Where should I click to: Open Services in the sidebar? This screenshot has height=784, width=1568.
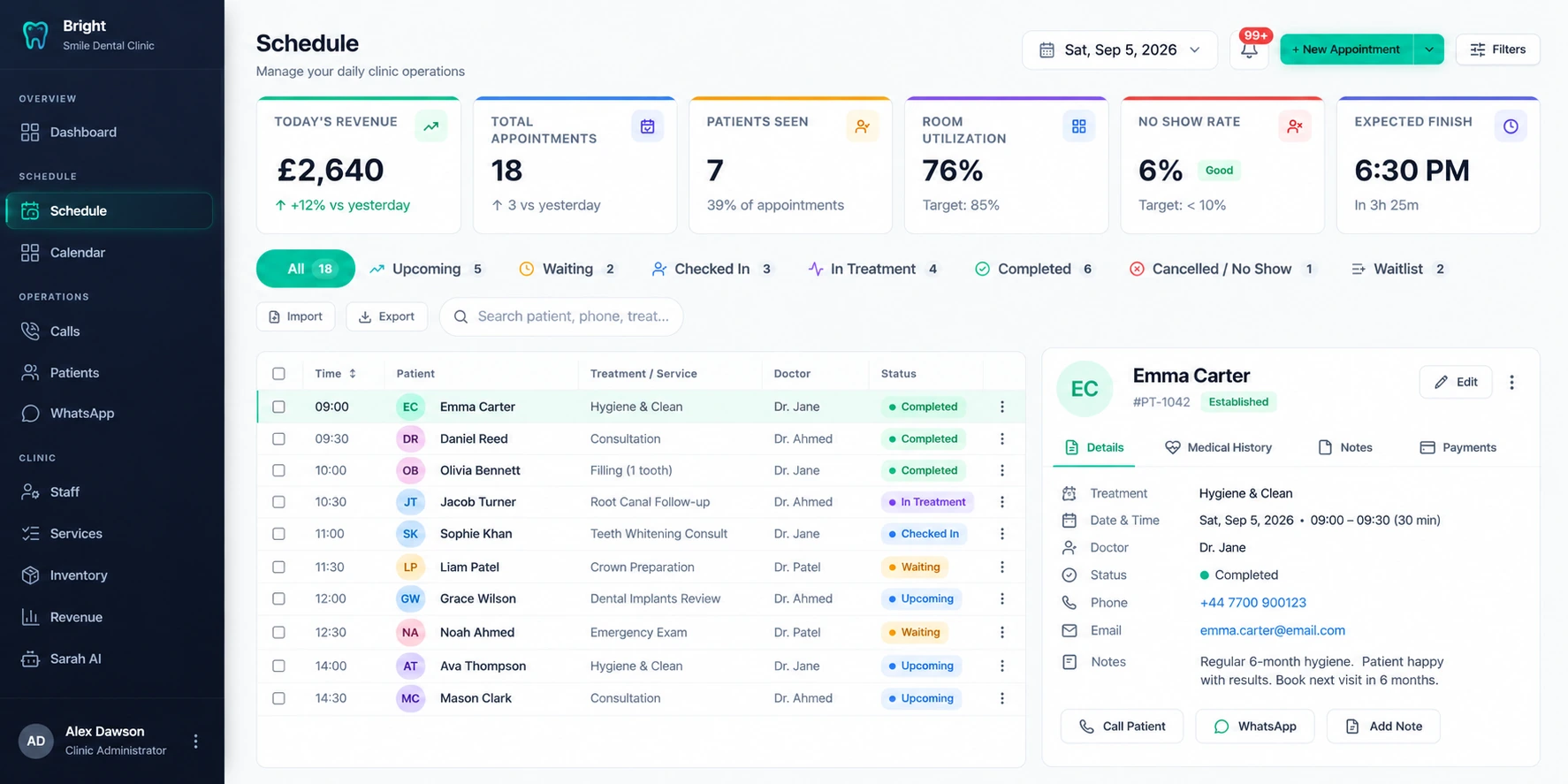tap(109, 534)
